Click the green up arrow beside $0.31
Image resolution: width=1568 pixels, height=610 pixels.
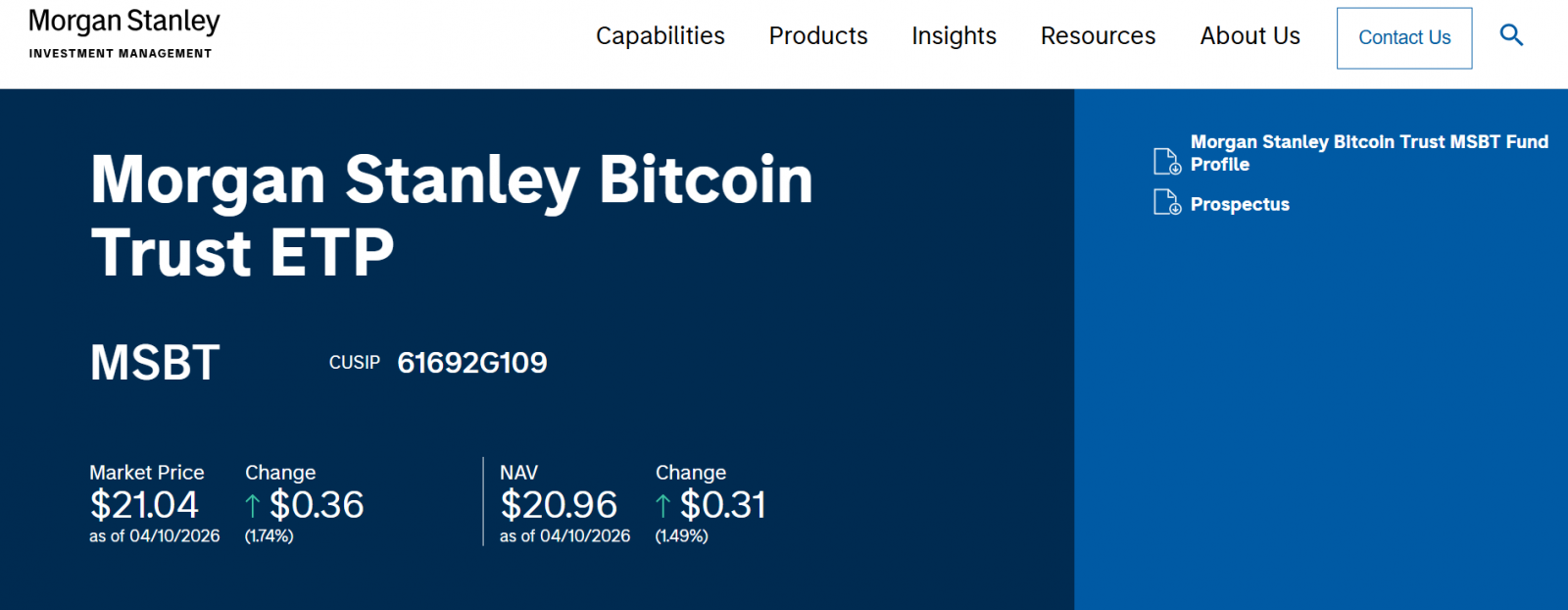[x=663, y=506]
